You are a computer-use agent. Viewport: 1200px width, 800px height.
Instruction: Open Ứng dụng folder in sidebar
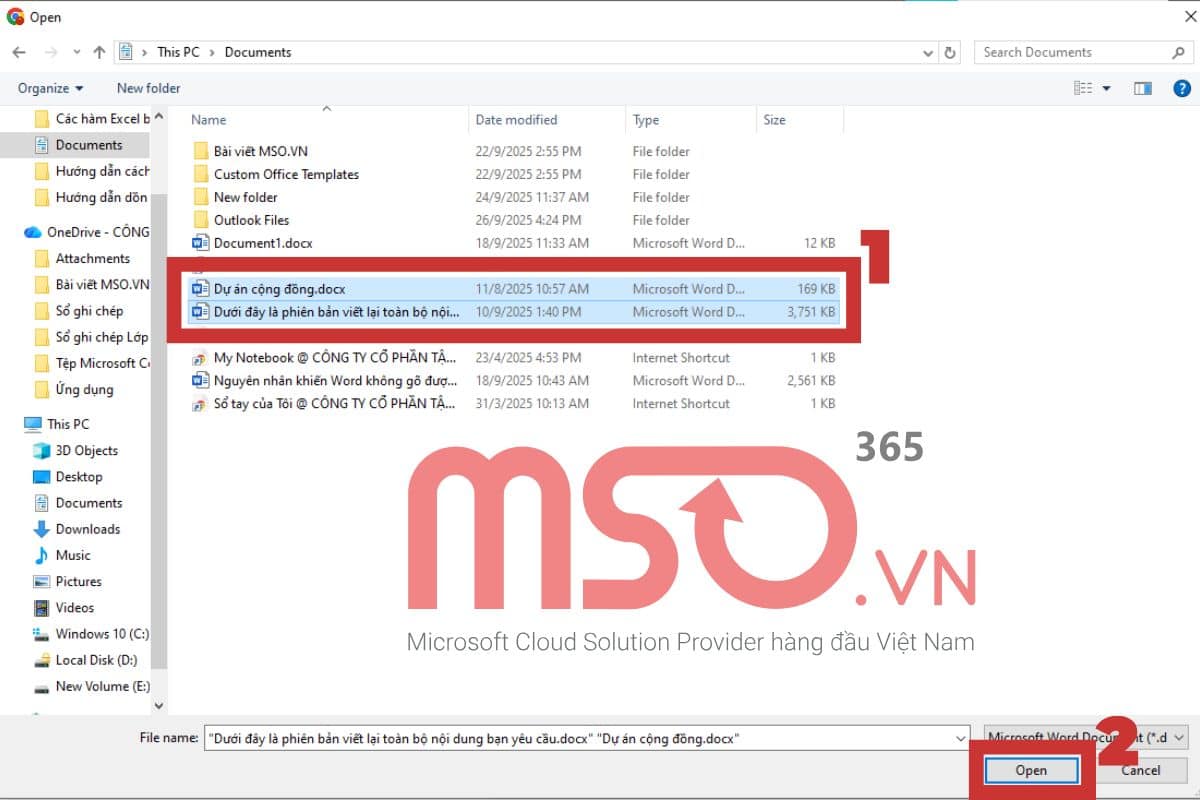pos(74,389)
